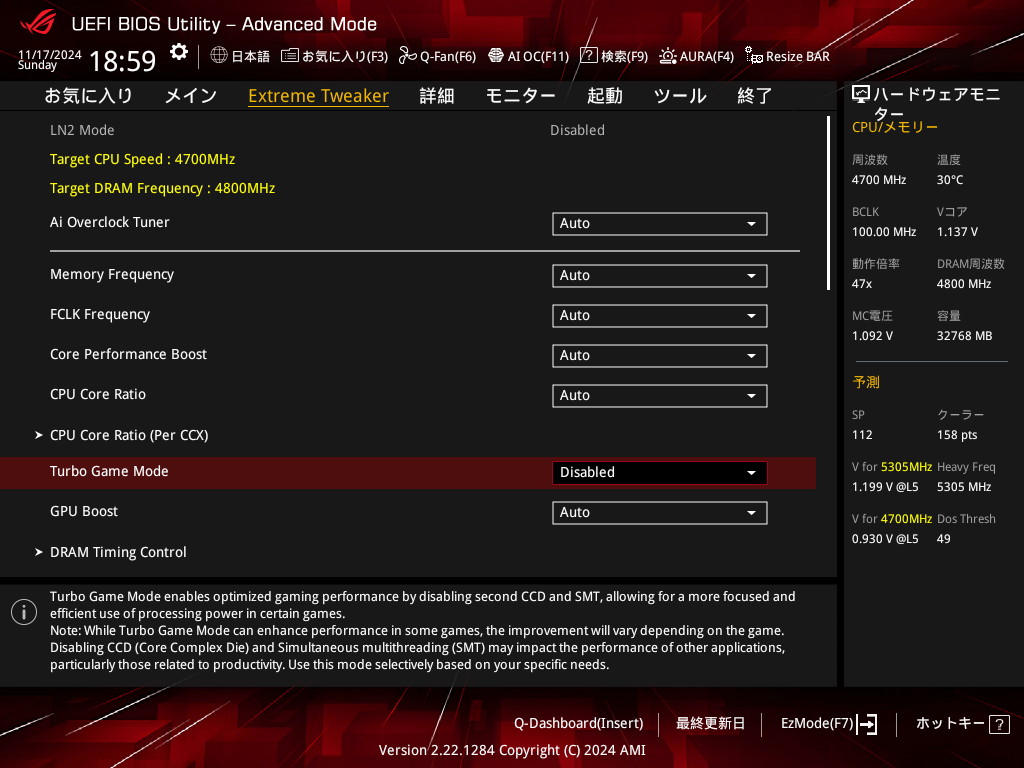Switch to モニター tab

pyautogui.click(x=520, y=96)
